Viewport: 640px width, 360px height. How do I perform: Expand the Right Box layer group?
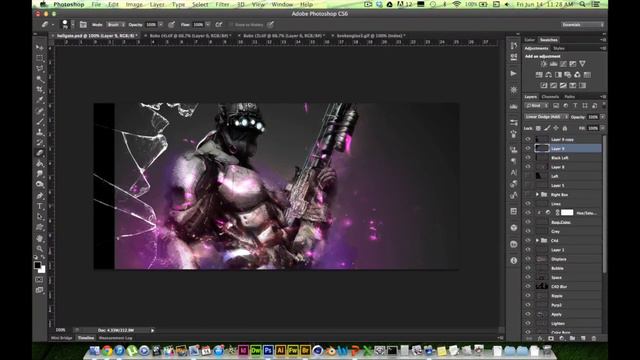[x=537, y=195]
